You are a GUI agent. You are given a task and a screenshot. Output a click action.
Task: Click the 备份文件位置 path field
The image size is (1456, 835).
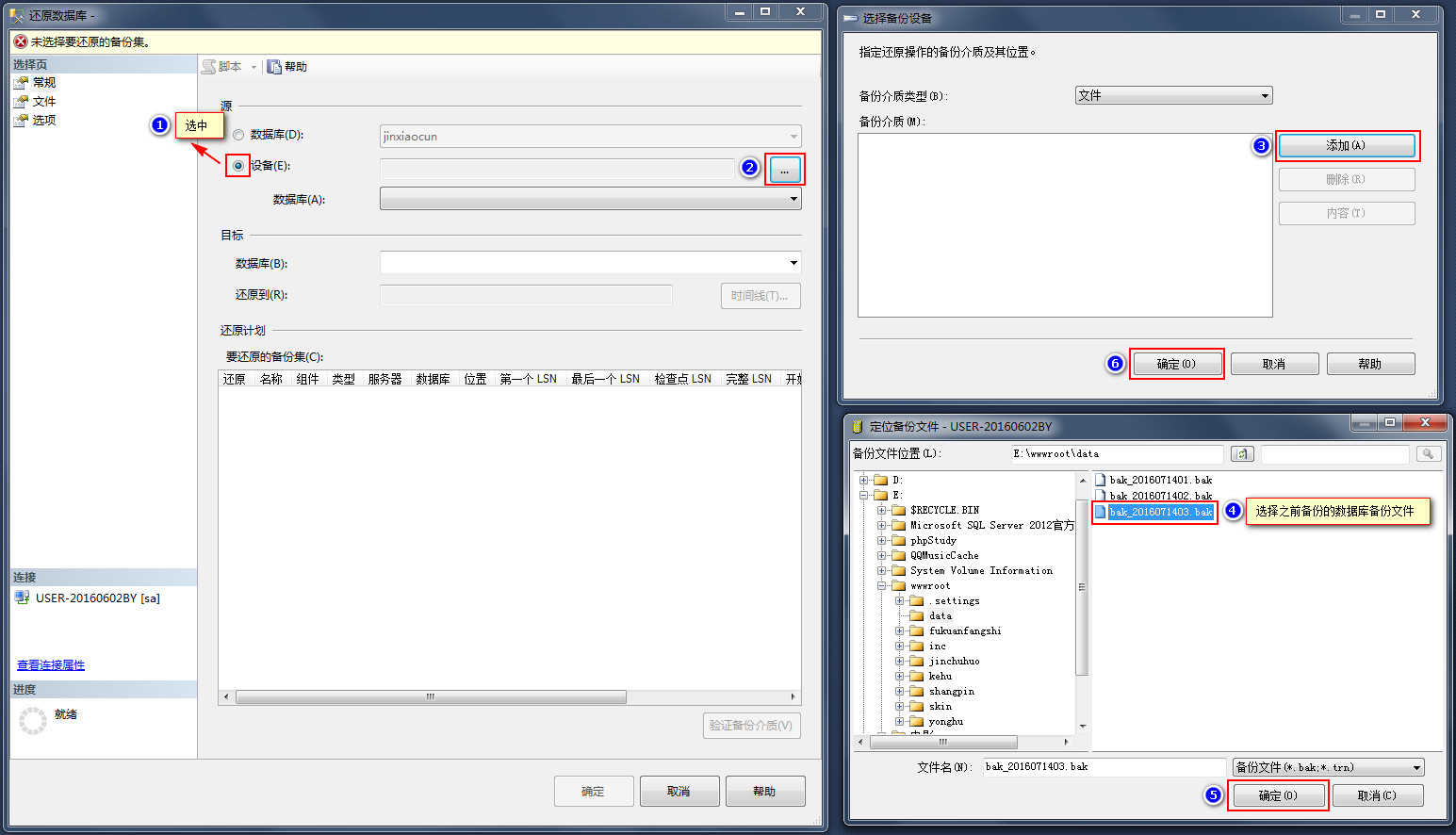(x=1117, y=454)
